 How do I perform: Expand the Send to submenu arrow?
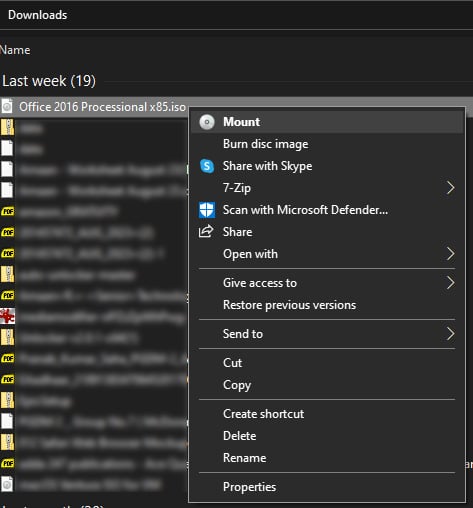coord(451,334)
